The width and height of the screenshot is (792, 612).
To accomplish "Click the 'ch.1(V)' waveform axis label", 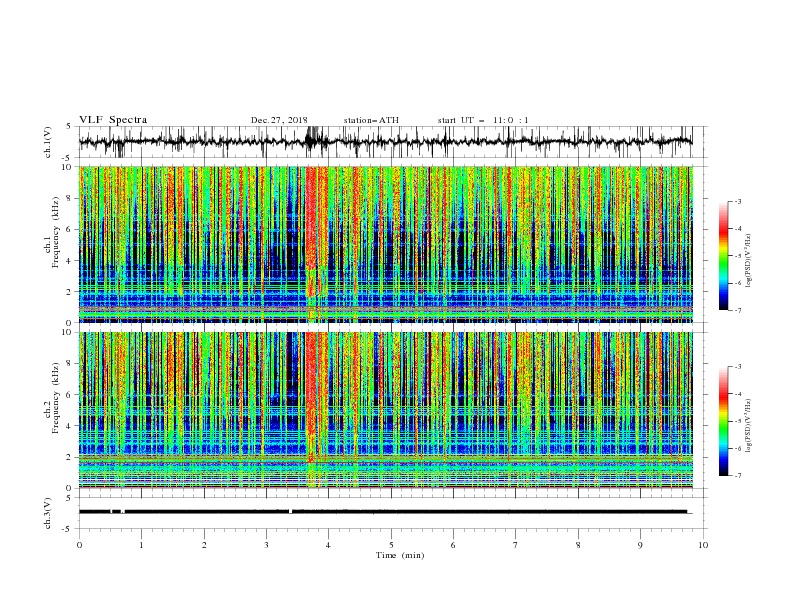I will tap(48, 142).
